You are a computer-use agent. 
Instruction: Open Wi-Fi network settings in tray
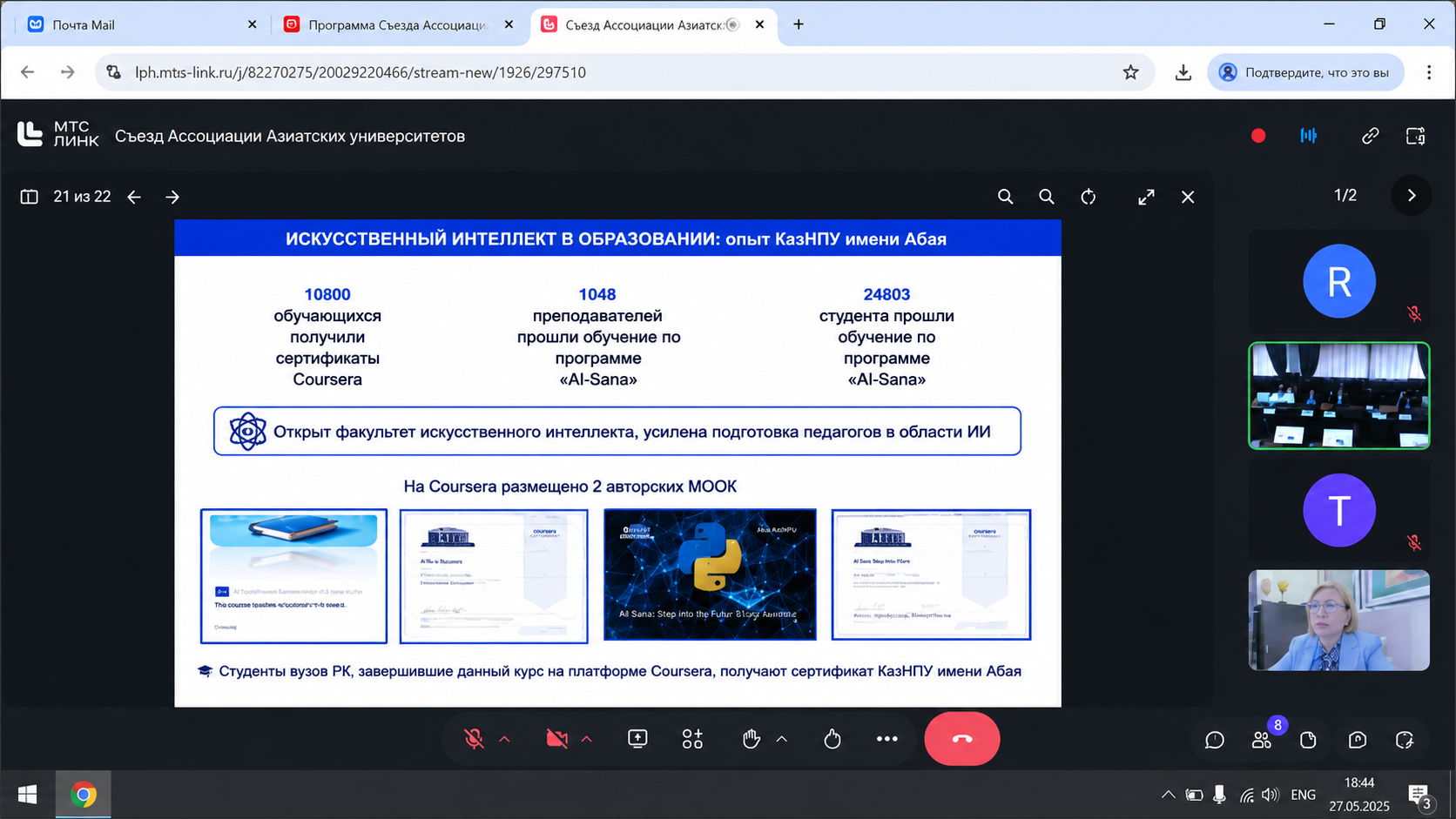(1247, 795)
